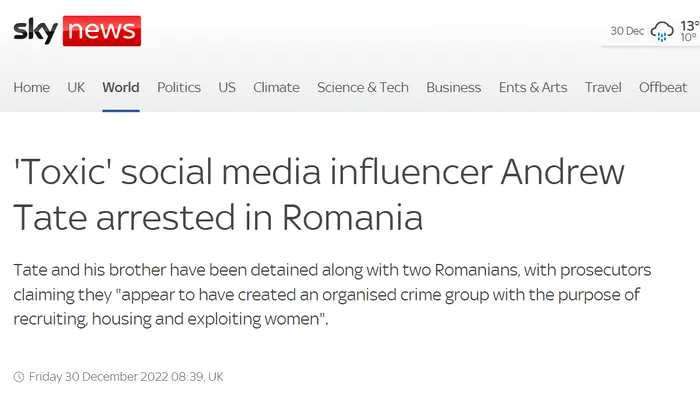
Task: Select the Offbeat tab
Action: (663, 87)
